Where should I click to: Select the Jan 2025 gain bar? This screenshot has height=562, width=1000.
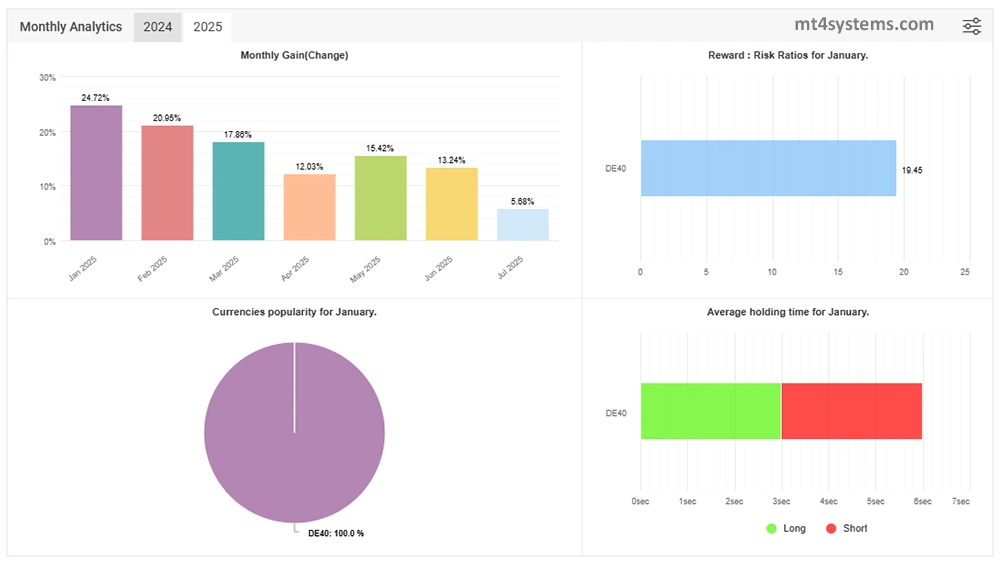tap(96, 173)
